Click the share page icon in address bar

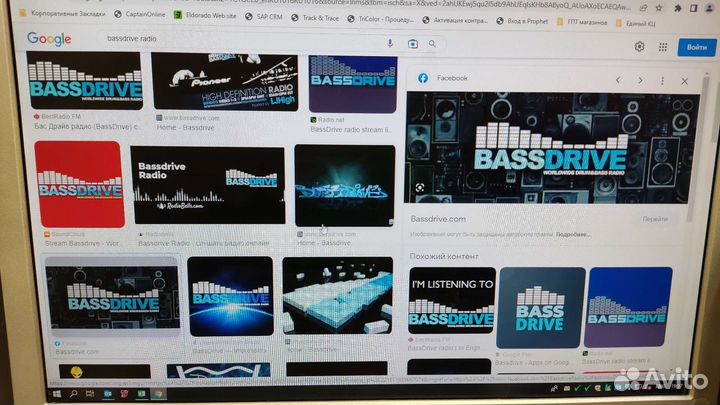[x=643, y=7]
